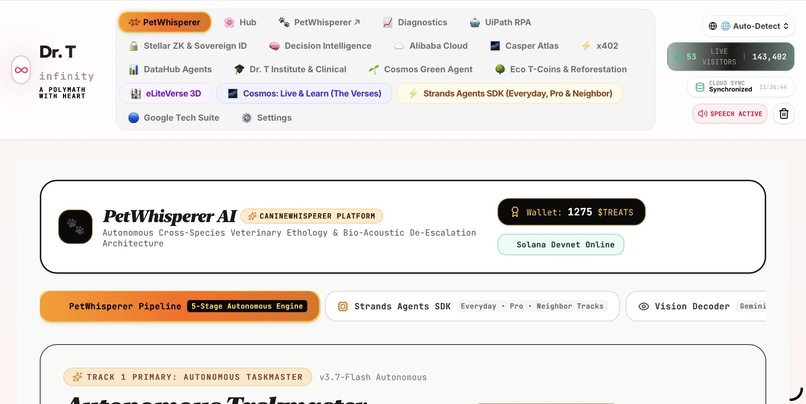The width and height of the screenshot is (806, 404).
Task: Click the tree icon for Eco T-Coins
Action: tap(500, 69)
